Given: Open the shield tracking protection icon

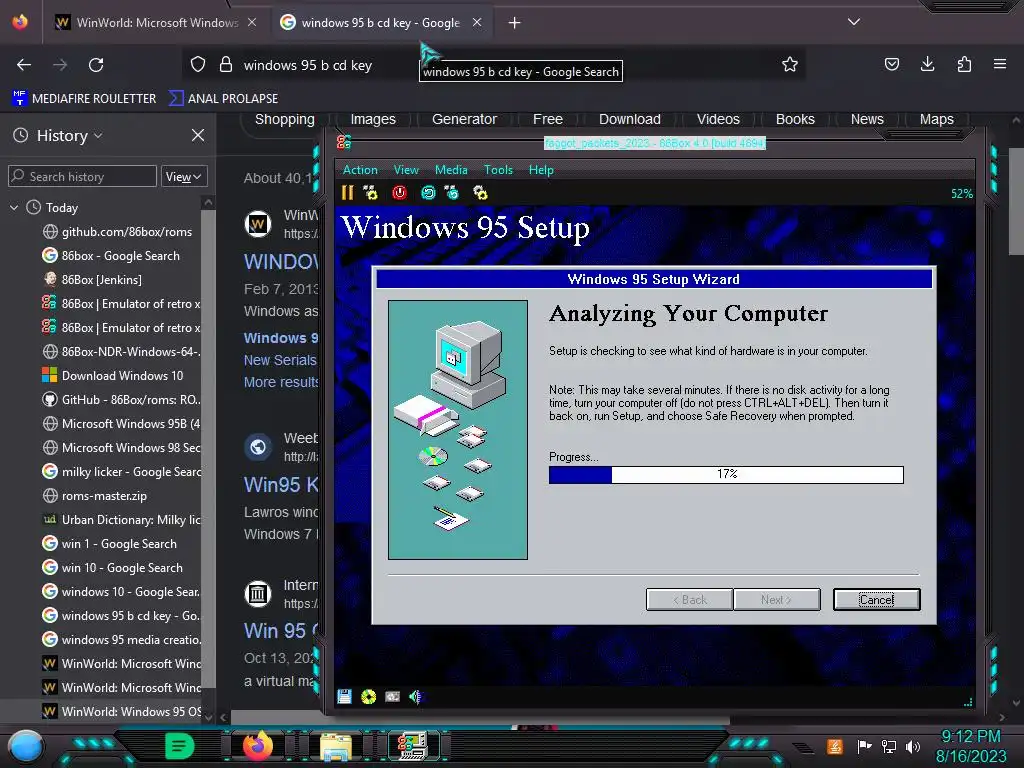Looking at the screenshot, I should coord(198,65).
